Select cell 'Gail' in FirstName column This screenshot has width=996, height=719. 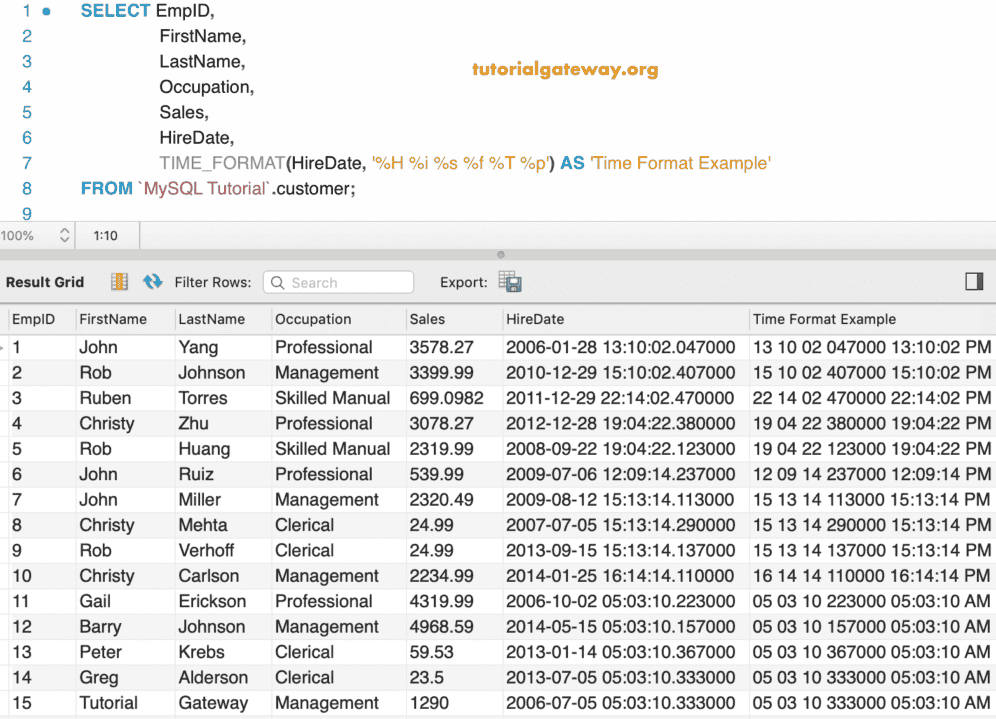[x=95, y=601]
